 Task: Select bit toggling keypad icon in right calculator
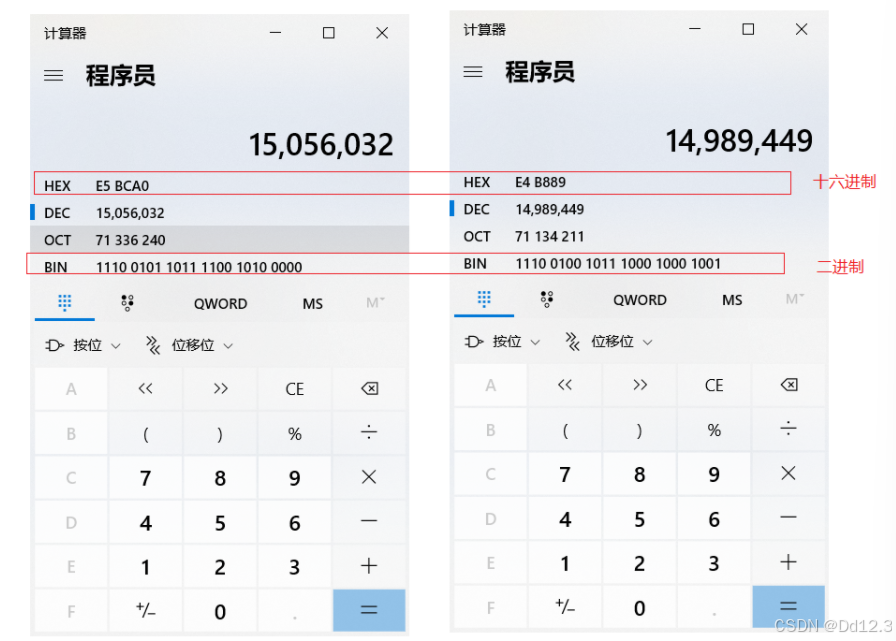pos(547,299)
